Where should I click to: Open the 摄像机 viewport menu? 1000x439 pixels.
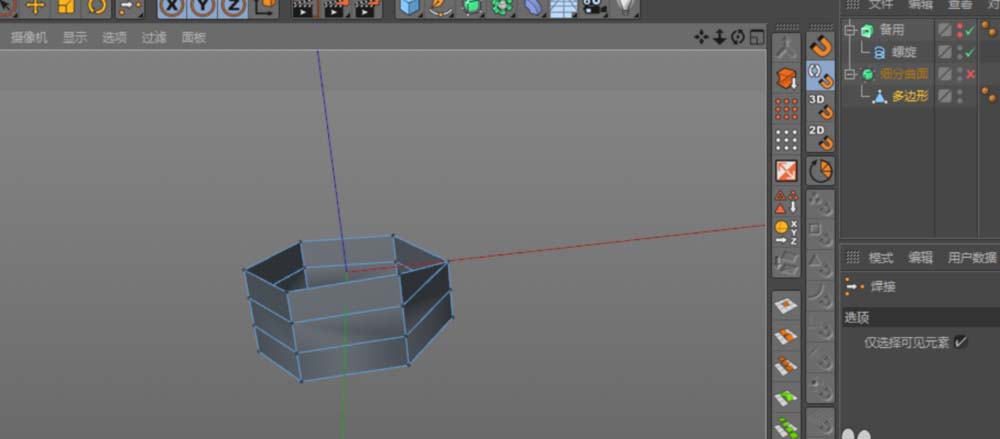pyautogui.click(x=29, y=38)
